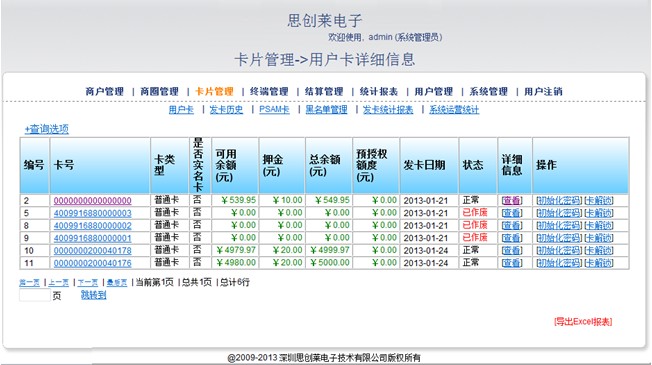
Task: Click 初始化密码 for card 4009916880000003
Action: (x=559, y=213)
